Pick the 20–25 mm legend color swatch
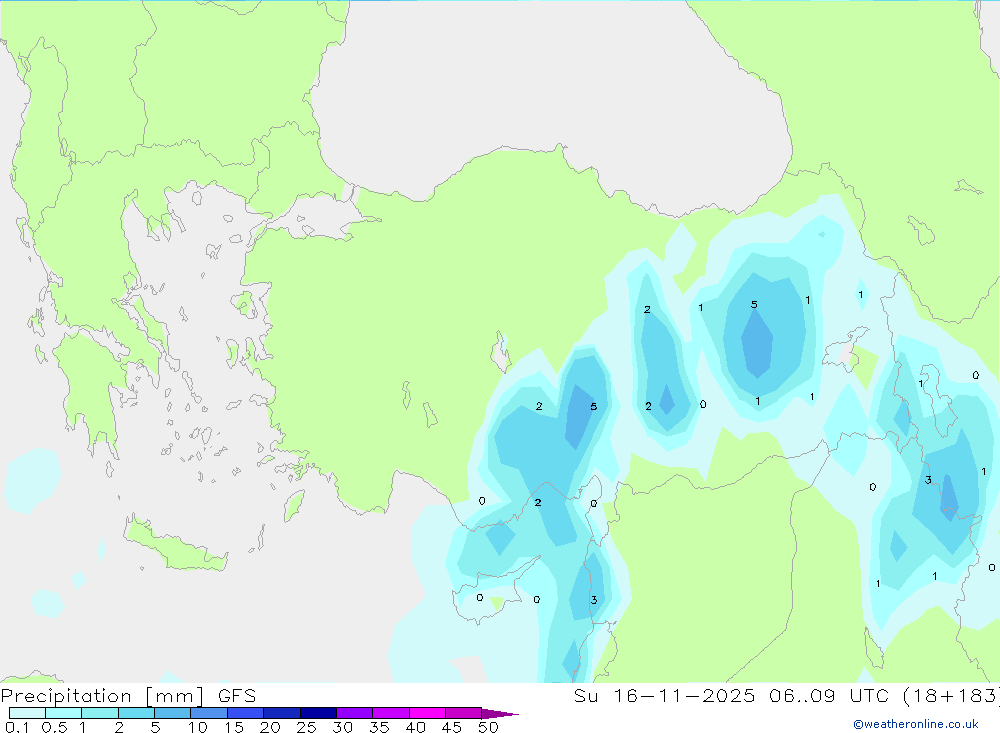 click(x=282, y=713)
